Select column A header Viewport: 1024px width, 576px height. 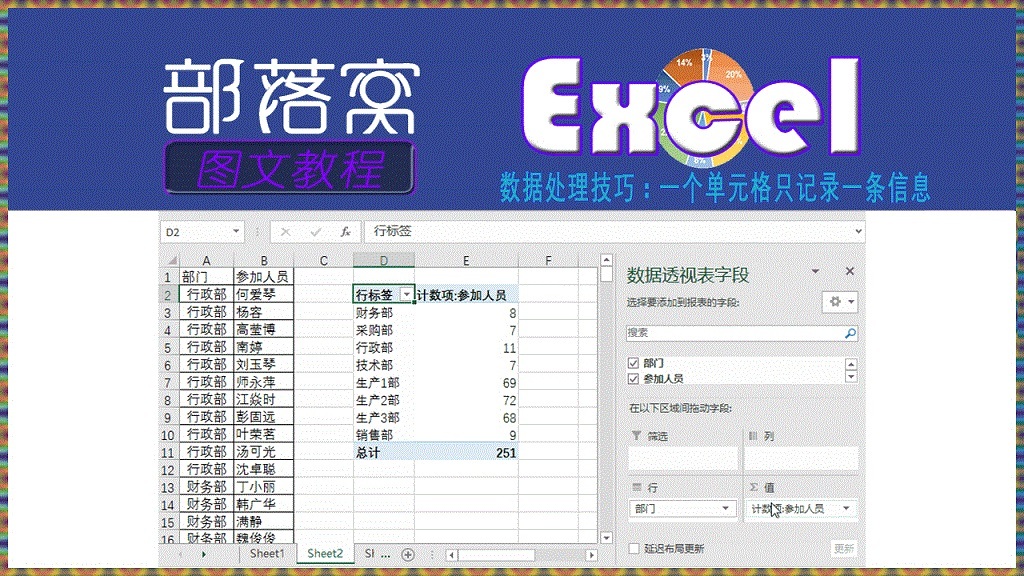click(x=206, y=261)
